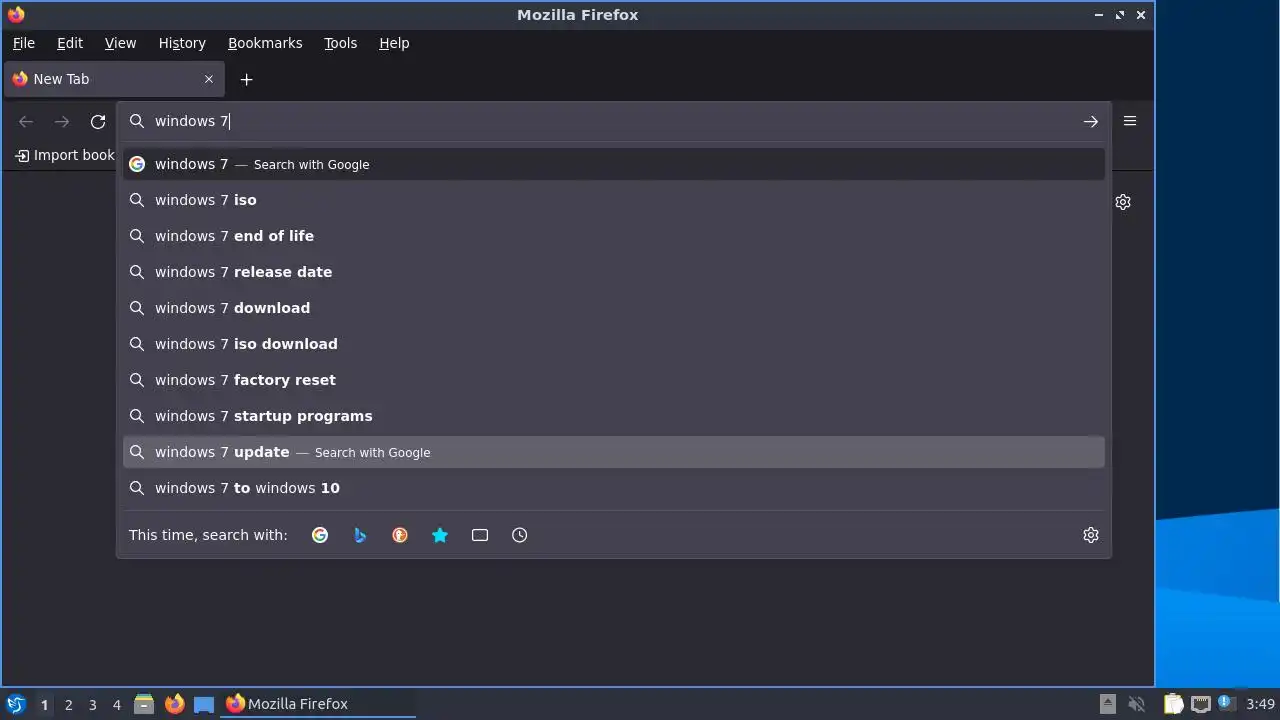Reload the current page
The width and height of the screenshot is (1280, 720).
point(98,121)
